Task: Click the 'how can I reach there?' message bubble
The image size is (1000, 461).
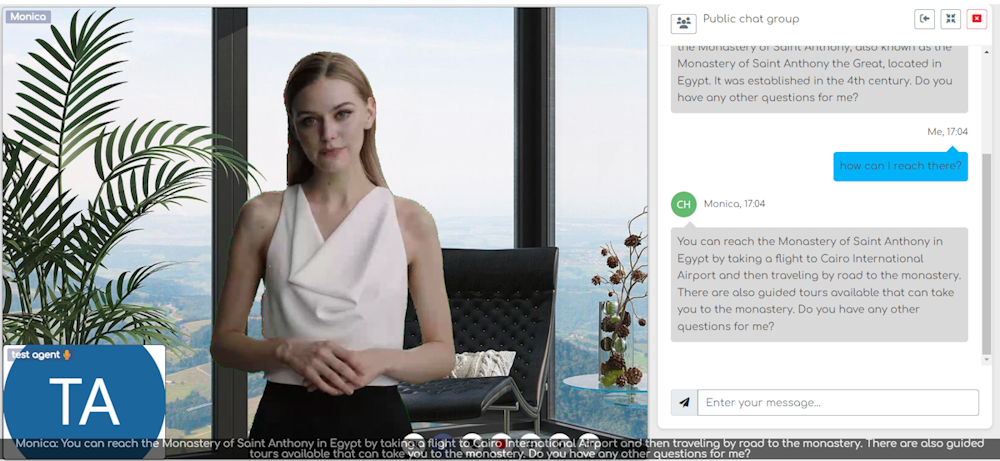Action: tap(901, 166)
